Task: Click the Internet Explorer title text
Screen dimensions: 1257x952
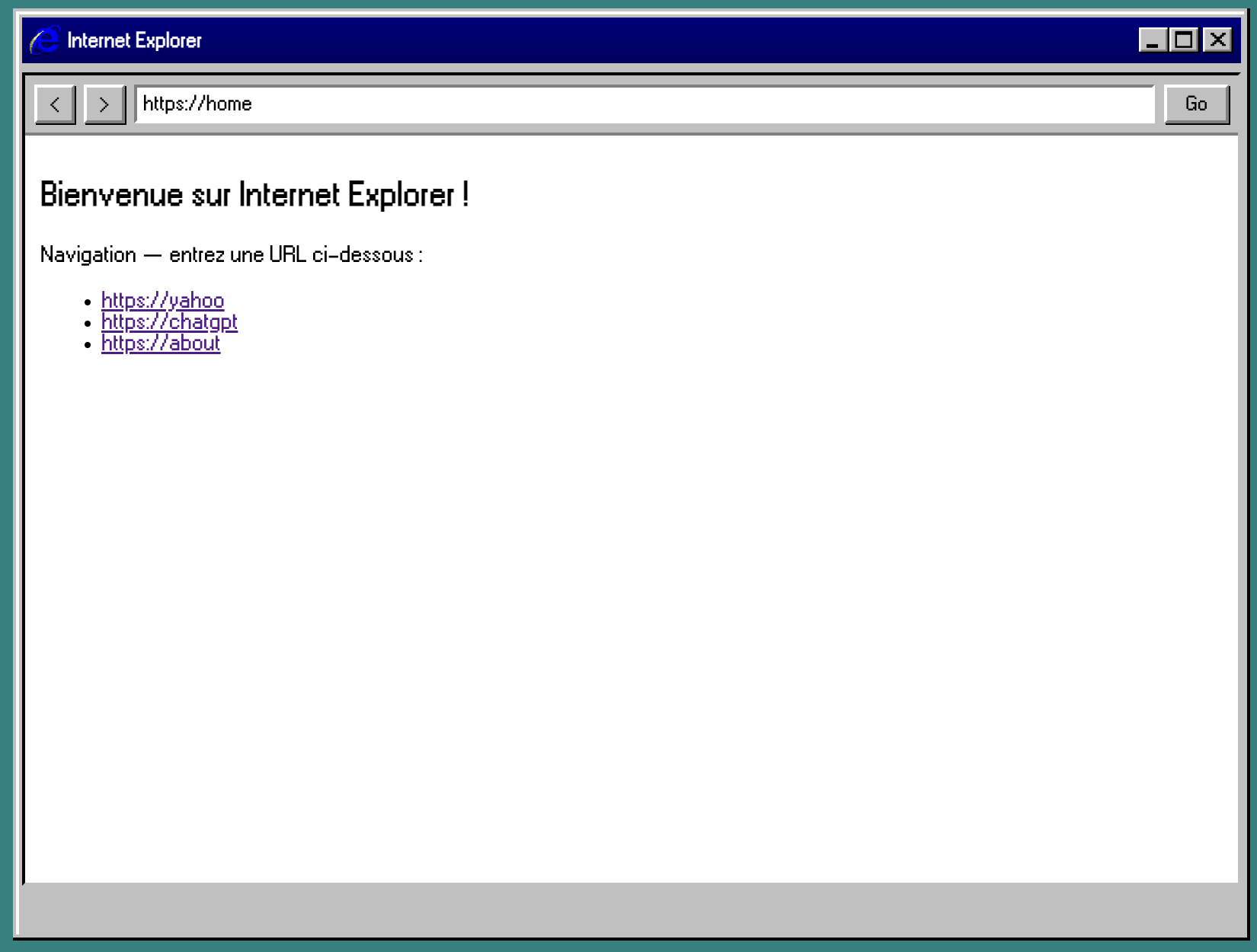Action: pyautogui.click(x=134, y=40)
